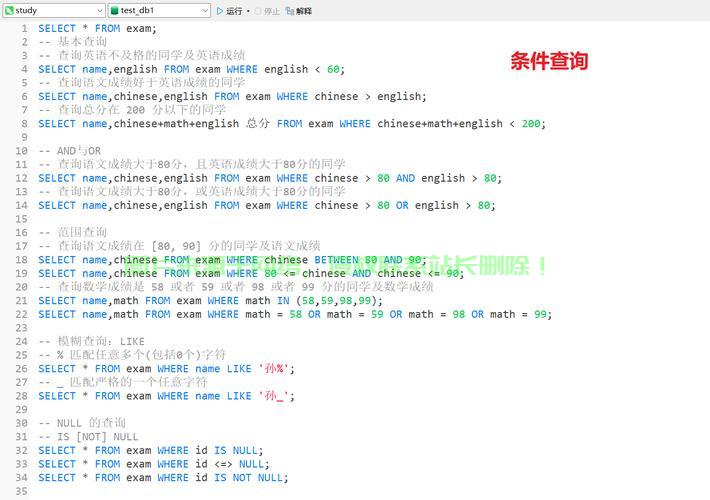Click the comment '-- 基本查询'
Image resolution: width=710 pixels, height=500 pixels.
pos(73,42)
